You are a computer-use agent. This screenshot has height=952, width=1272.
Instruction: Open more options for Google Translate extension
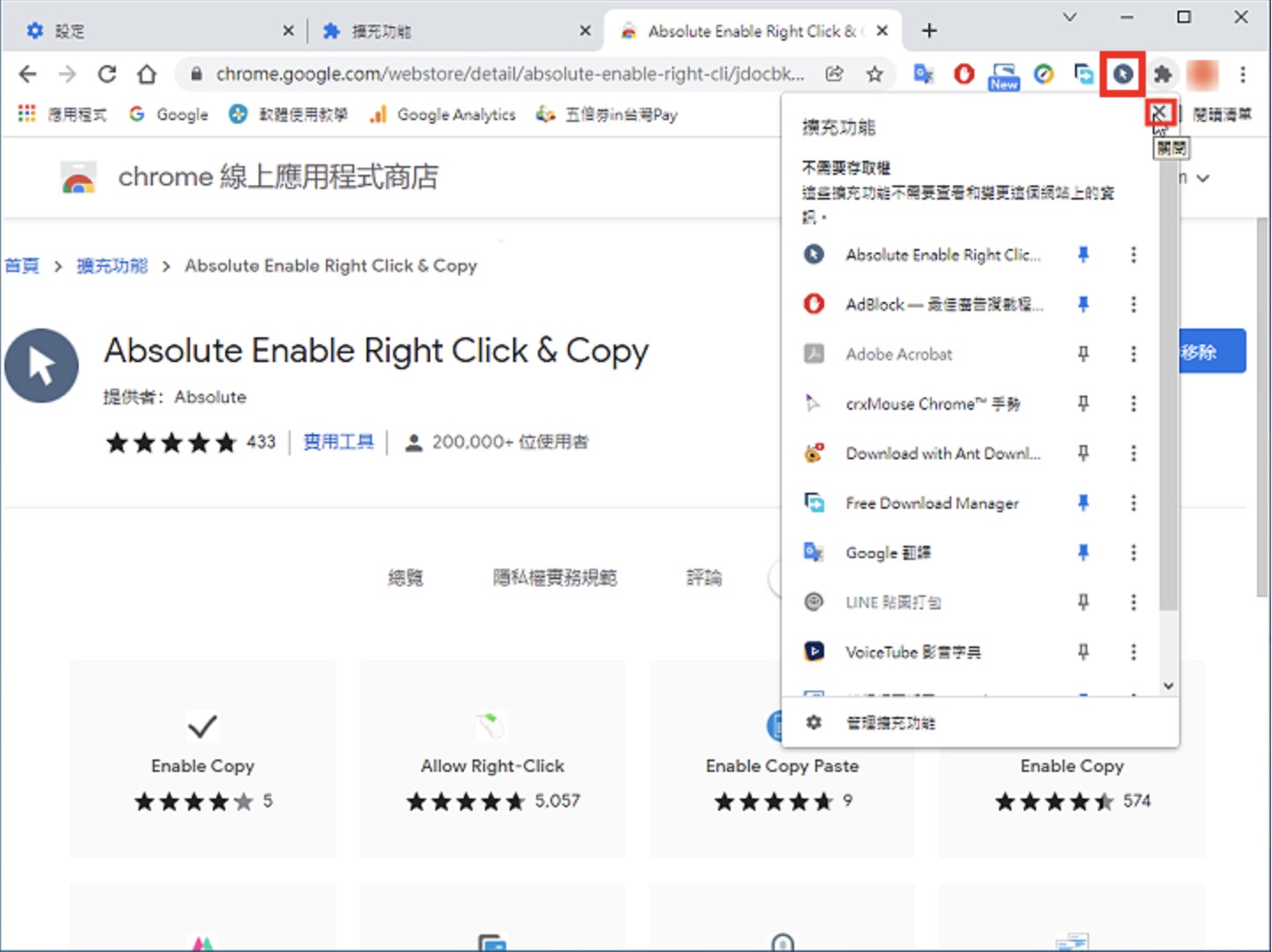pyautogui.click(x=1133, y=553)
